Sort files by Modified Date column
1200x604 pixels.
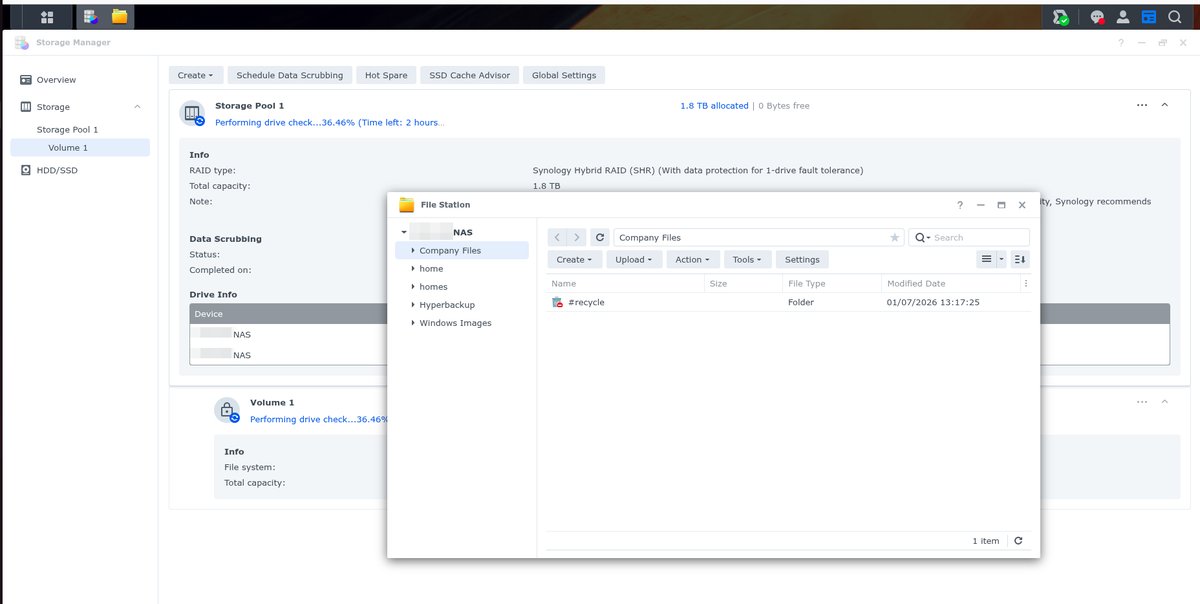tap(950, 284)
